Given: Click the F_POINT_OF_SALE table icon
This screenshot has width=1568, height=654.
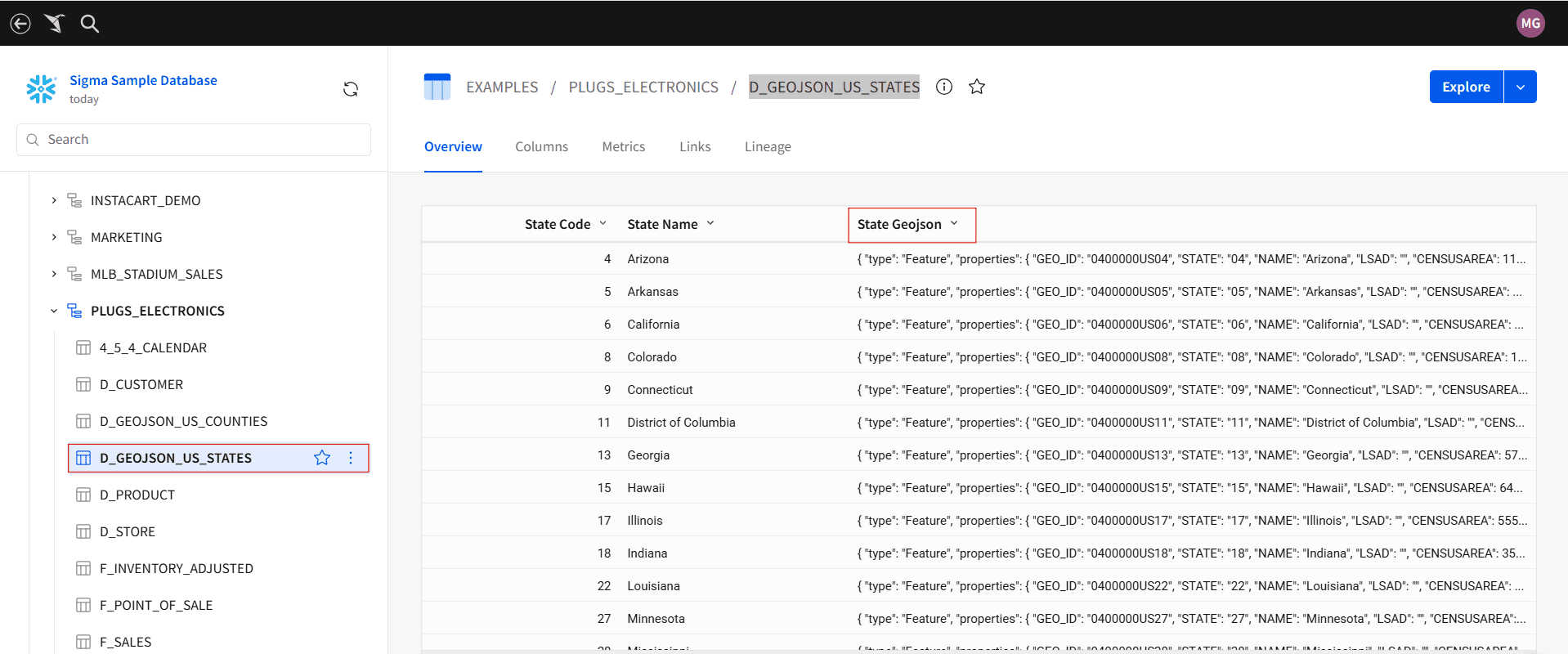Looking at the screenshot, I should point(83,605).
